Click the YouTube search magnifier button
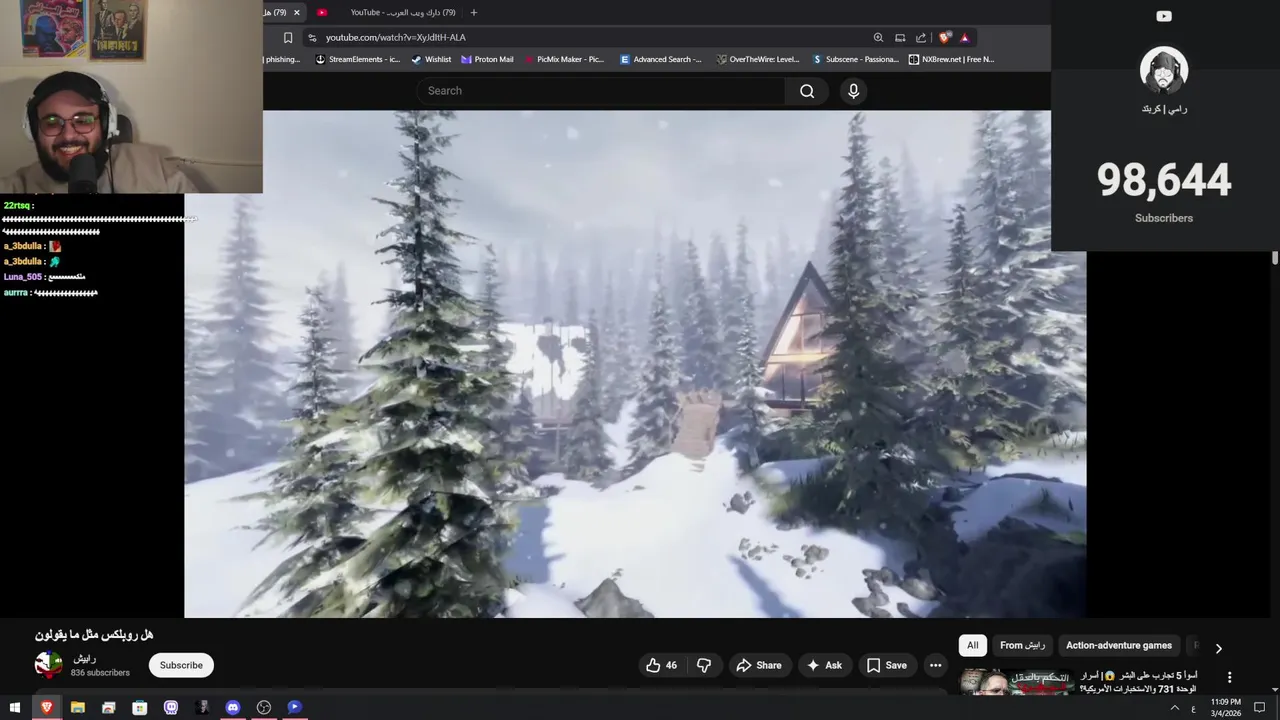 [x=807, y=91]
